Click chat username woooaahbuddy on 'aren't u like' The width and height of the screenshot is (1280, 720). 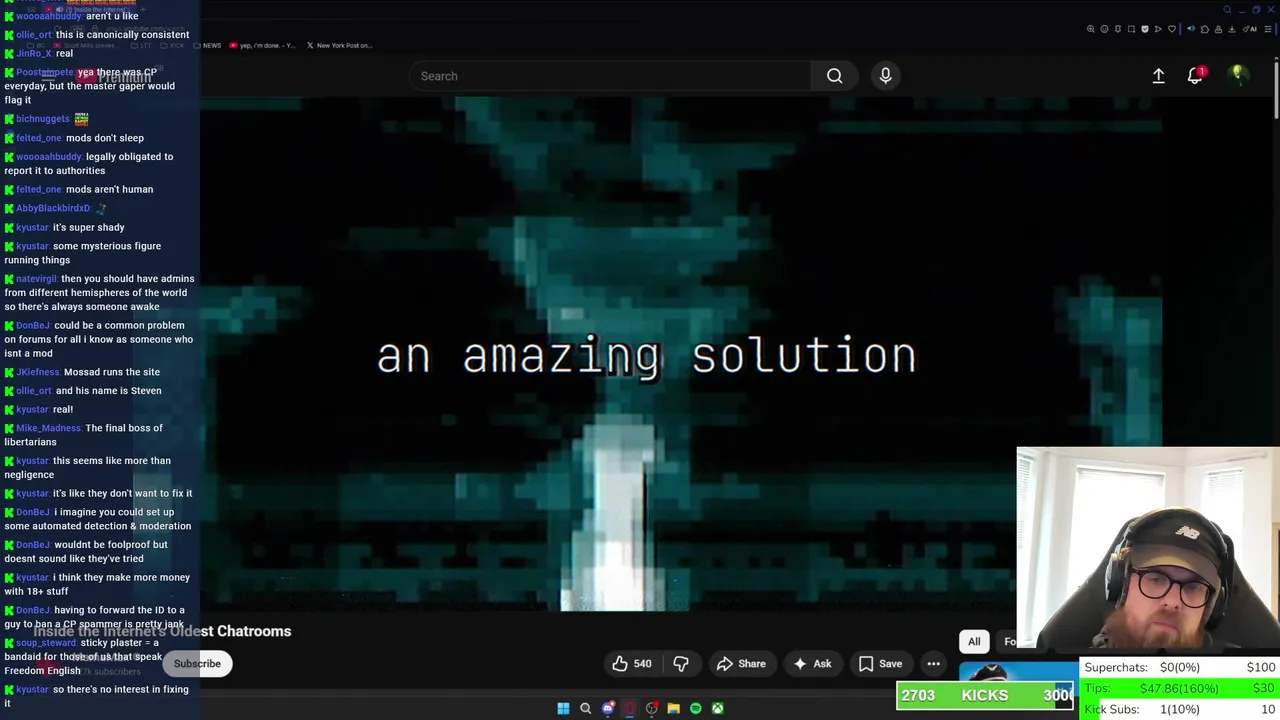point(48,16)
